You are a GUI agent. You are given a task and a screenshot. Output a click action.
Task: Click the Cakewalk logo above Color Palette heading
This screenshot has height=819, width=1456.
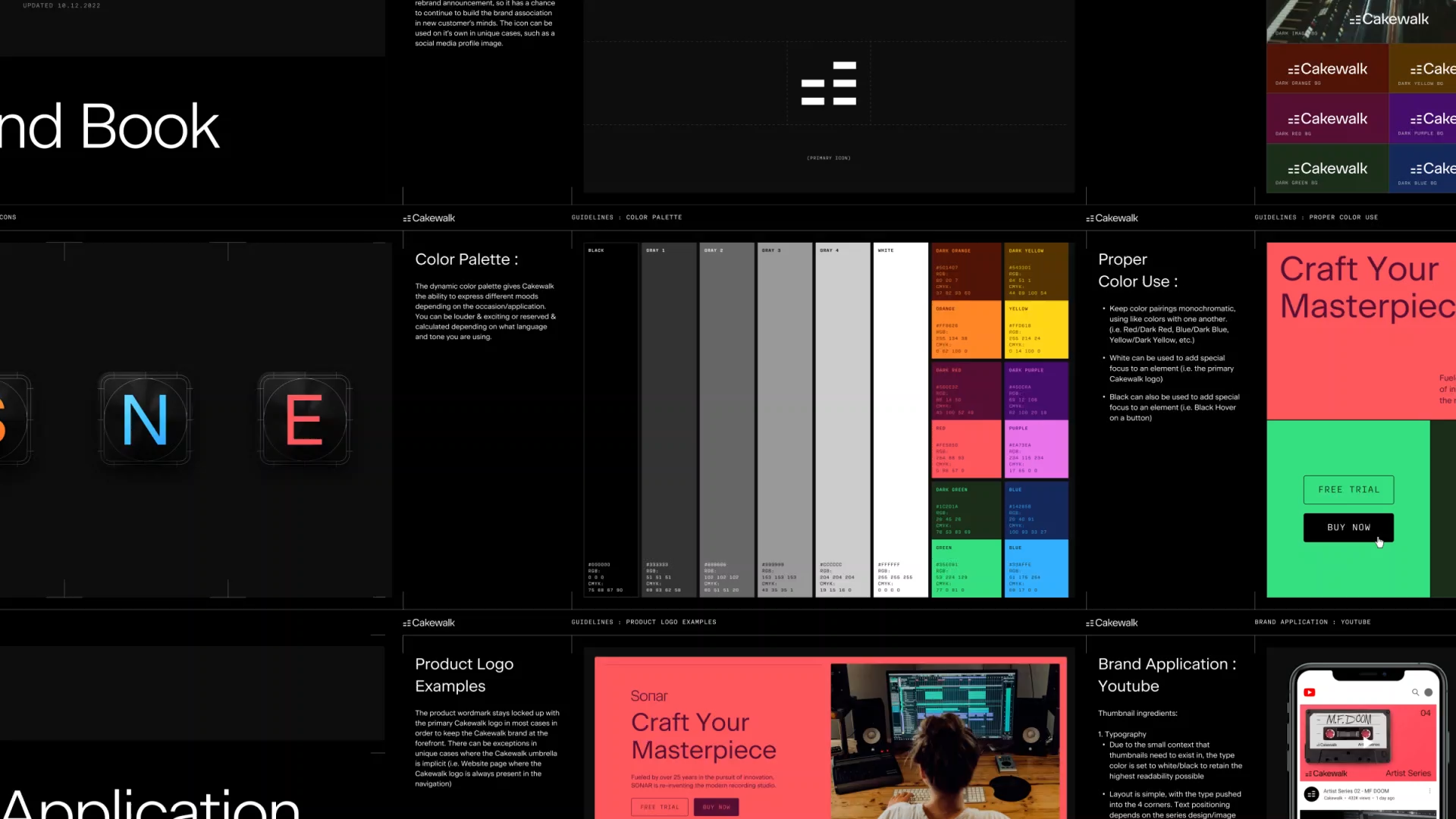428,218
